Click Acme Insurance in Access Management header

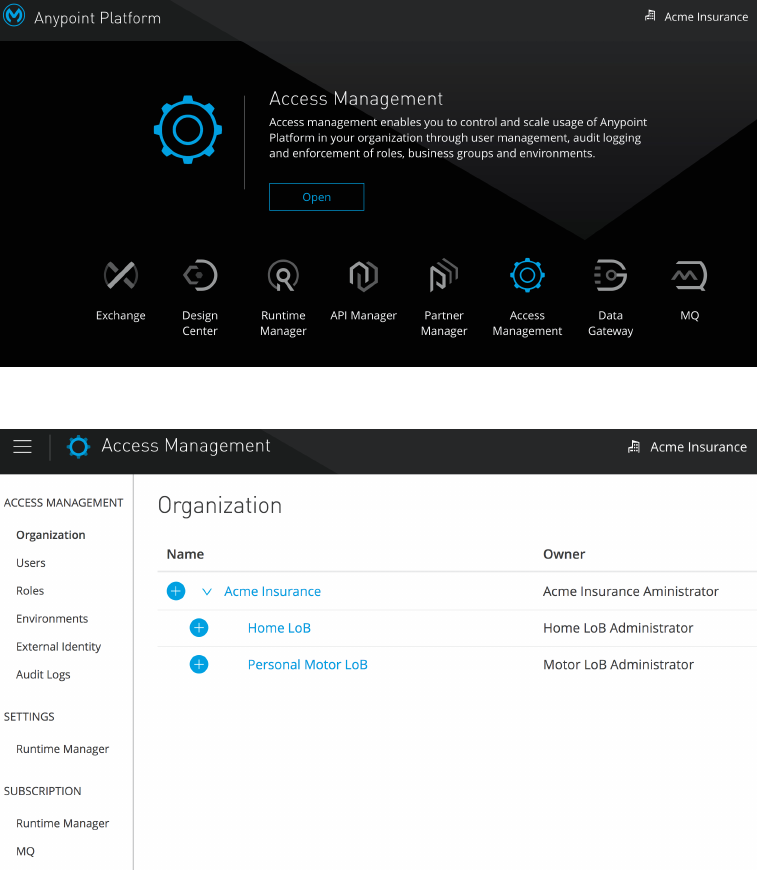click(698, 447)
